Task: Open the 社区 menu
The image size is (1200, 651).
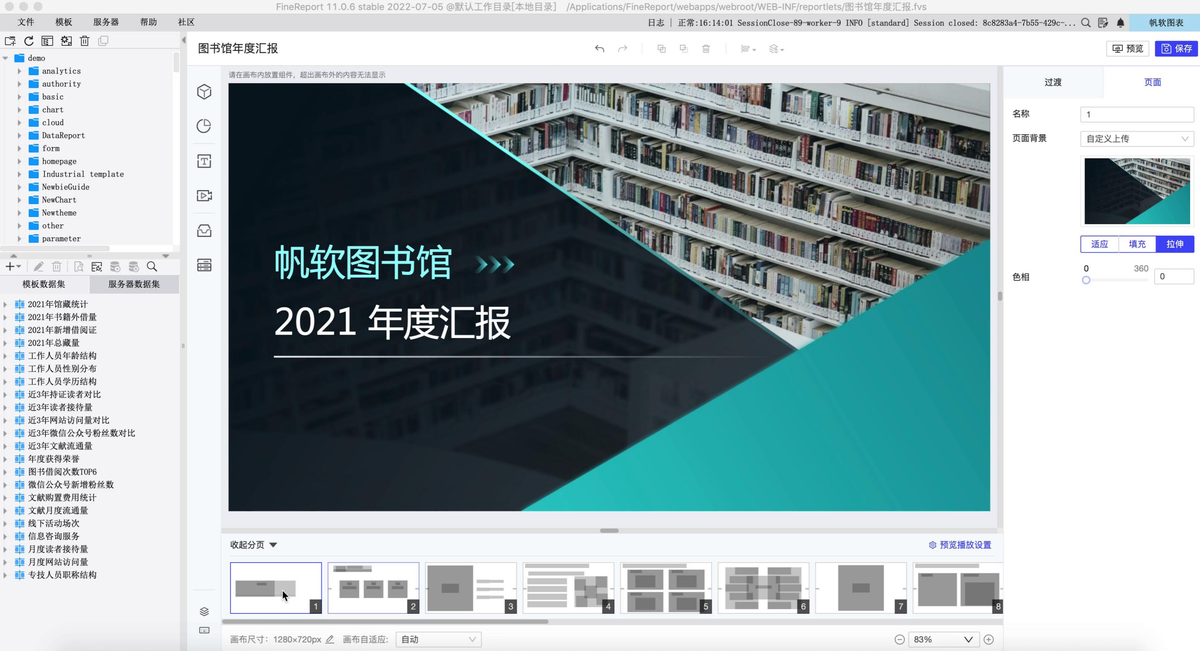Action: point(186,22)
